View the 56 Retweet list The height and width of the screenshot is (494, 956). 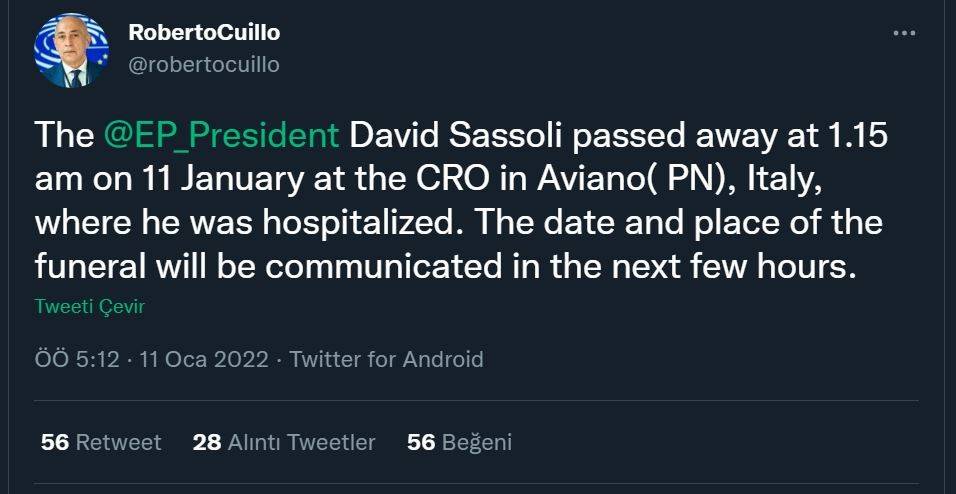tap(101, 442)
